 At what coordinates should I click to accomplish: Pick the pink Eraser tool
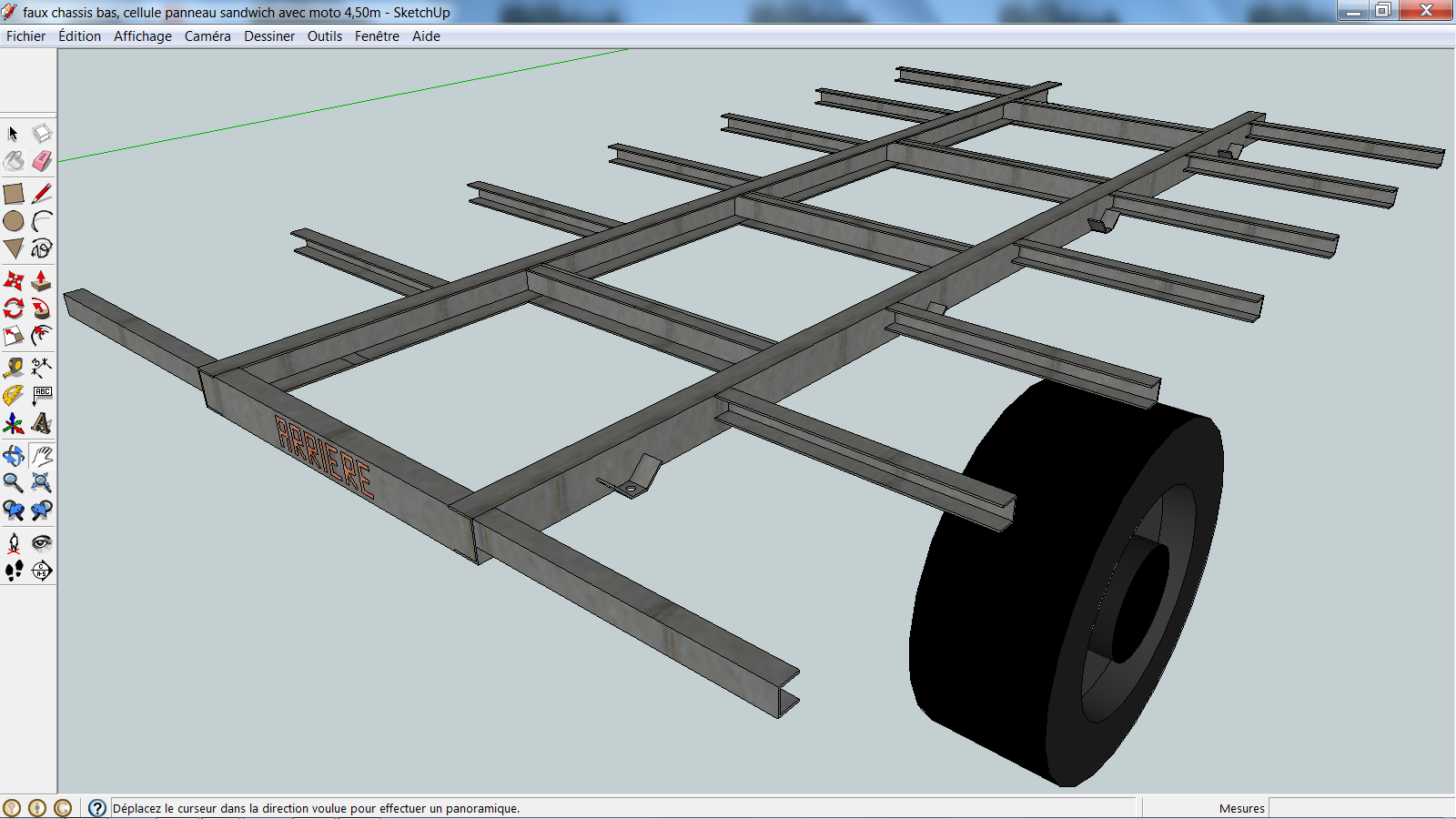(42, 161)
